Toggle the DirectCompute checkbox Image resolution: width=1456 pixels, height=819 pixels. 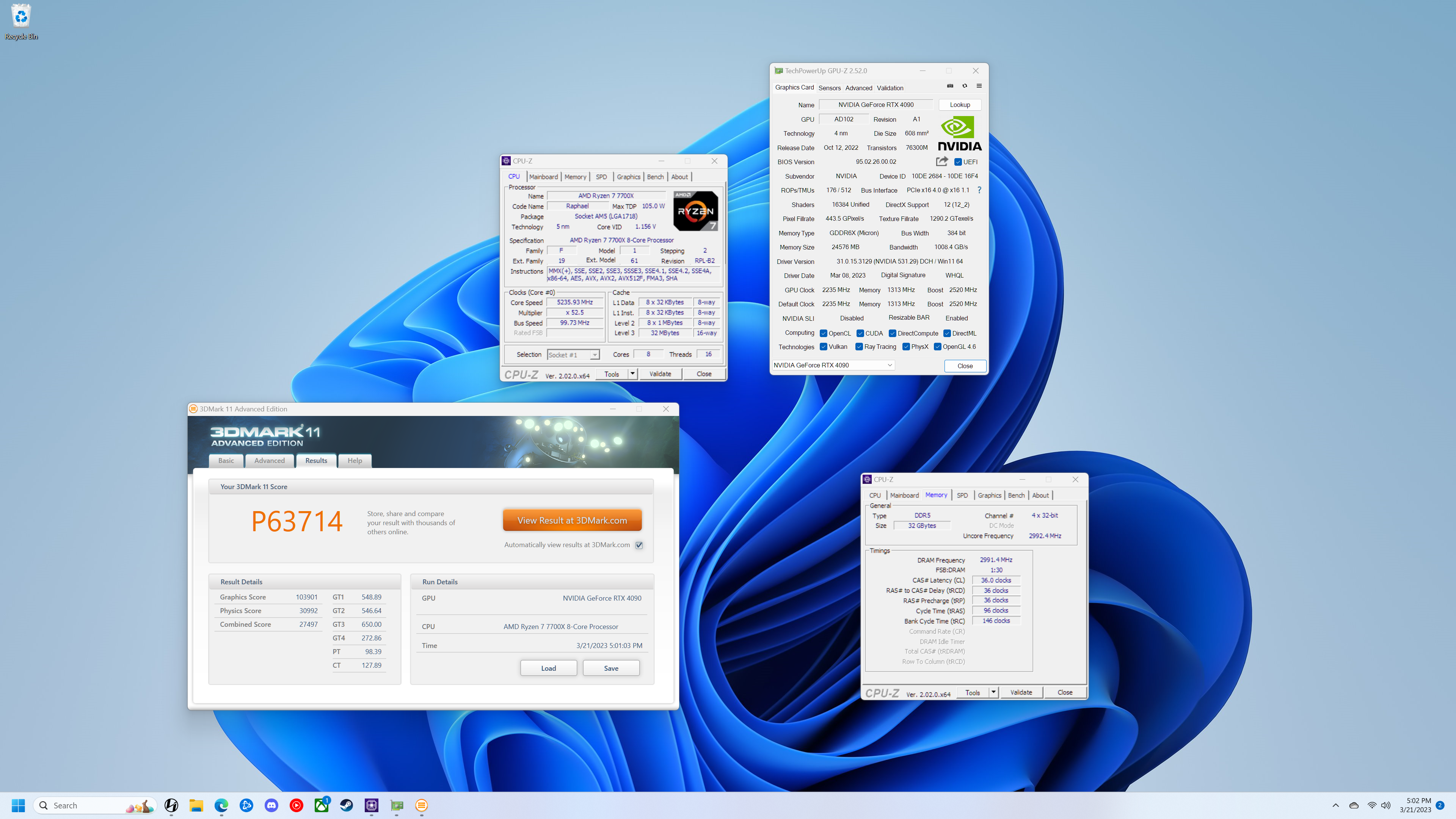click(x=893, y=333)
